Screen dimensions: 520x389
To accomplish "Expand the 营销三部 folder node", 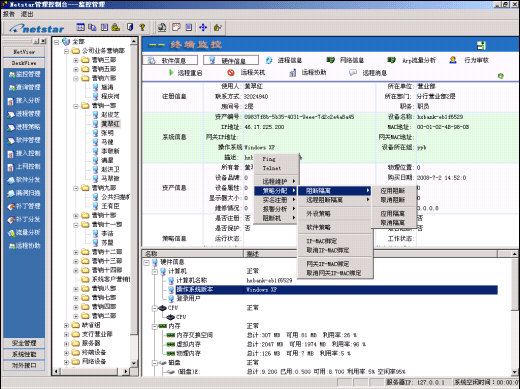I will 76,60.
